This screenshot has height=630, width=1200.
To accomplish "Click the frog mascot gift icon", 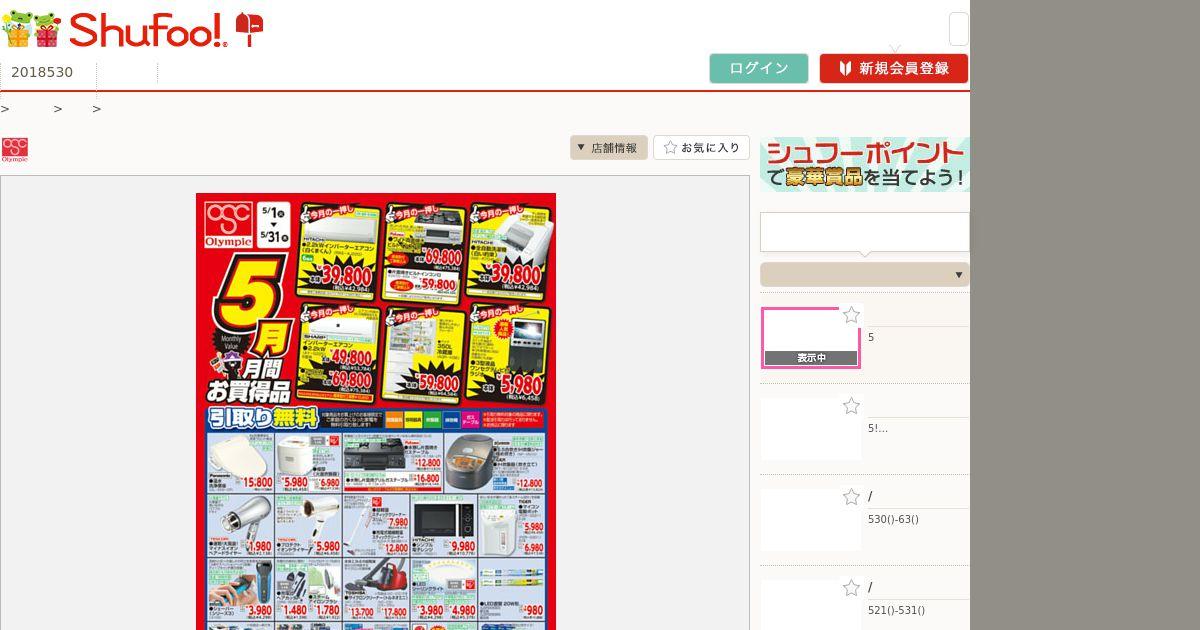I will pyautogui.click(x=32, y=29).
